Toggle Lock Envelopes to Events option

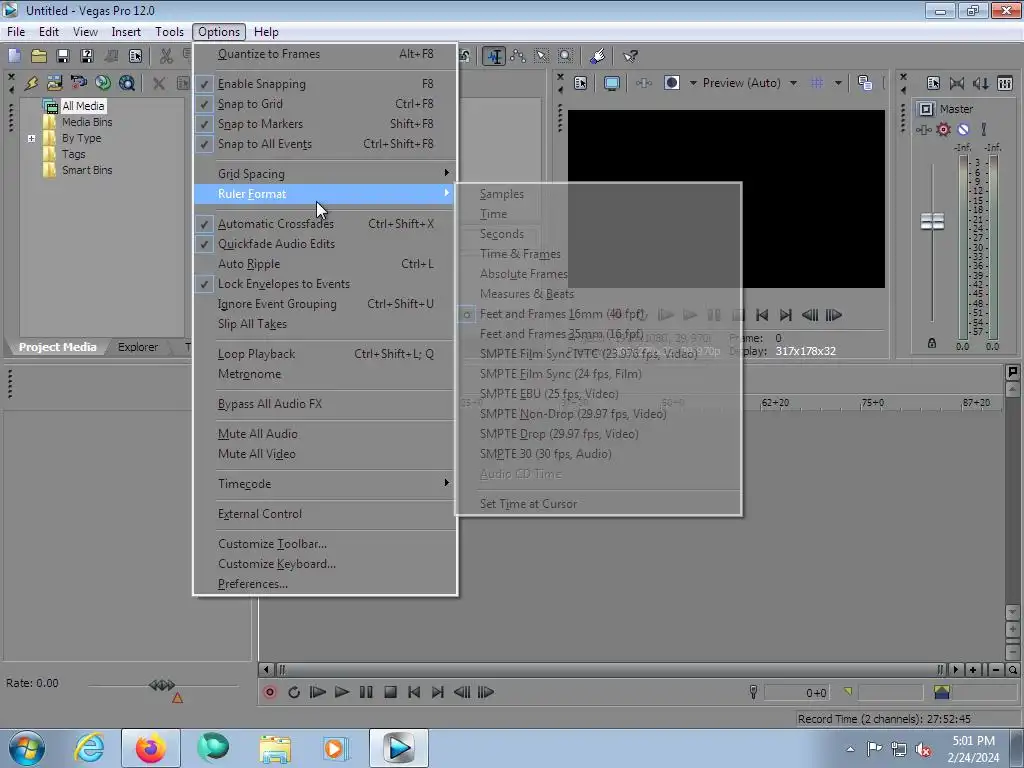click(x=325, y=284)
